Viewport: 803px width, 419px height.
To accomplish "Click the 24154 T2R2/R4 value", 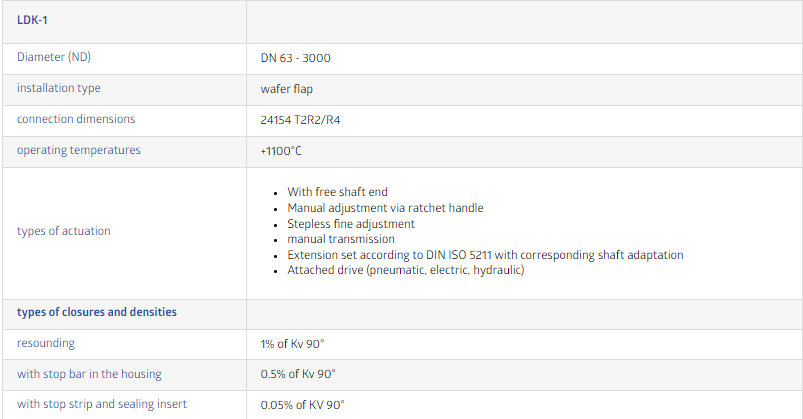I will coord(300,120).
